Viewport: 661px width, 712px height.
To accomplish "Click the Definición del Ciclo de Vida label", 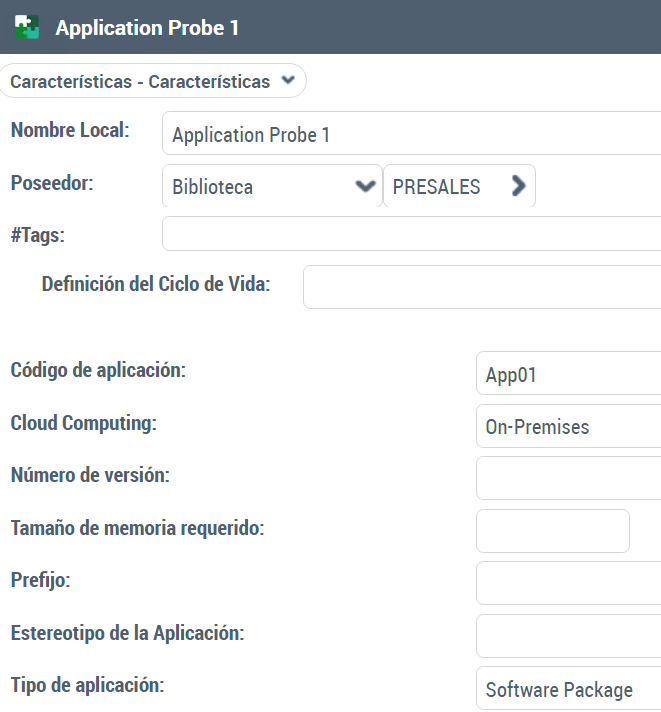I will (156, 284).
